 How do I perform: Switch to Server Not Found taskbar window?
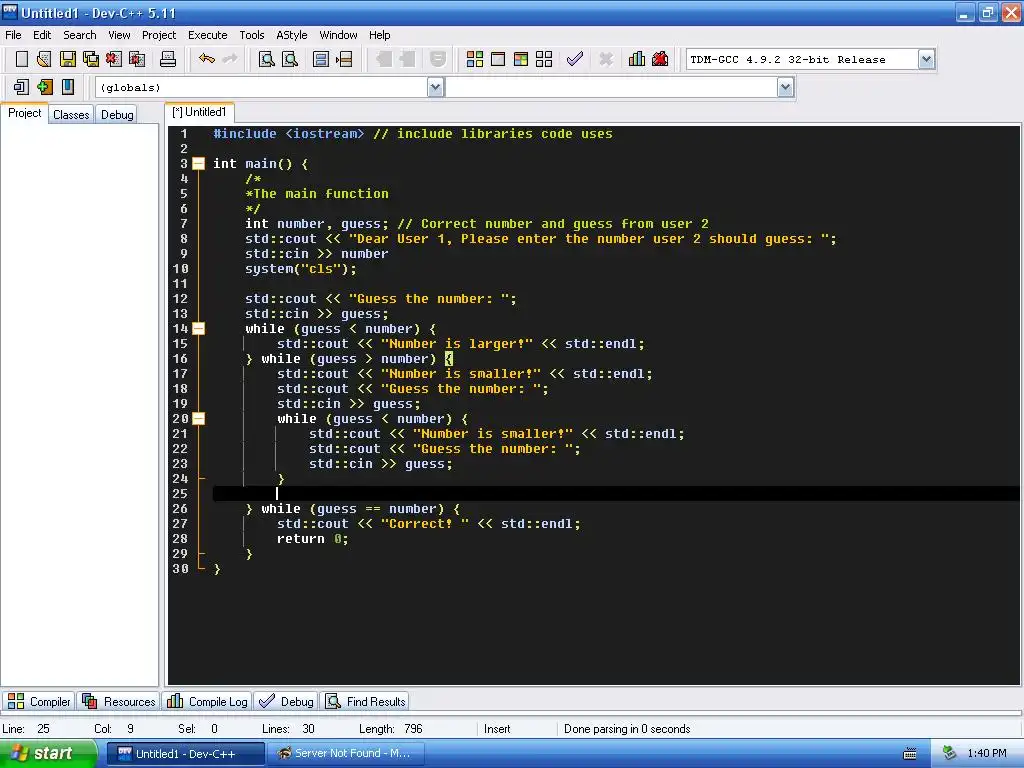(x=345, y=754)
